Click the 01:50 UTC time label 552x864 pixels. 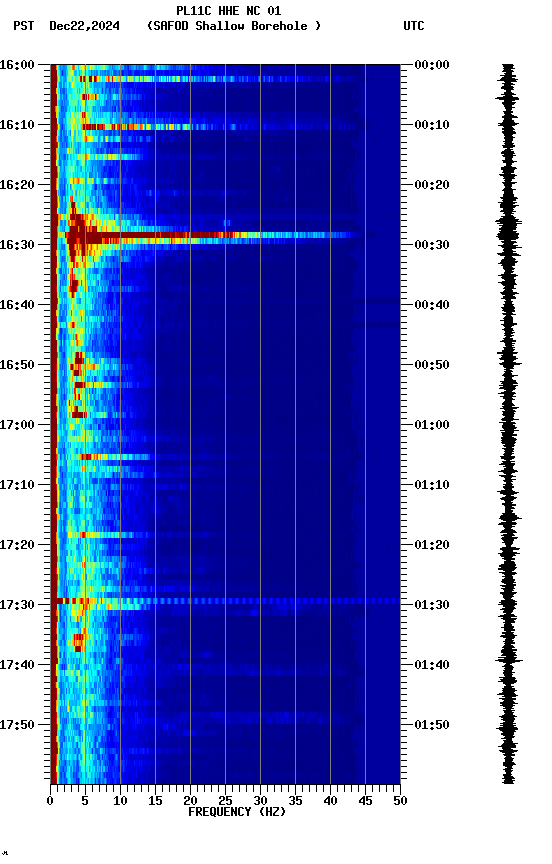(x=432, y=725)
